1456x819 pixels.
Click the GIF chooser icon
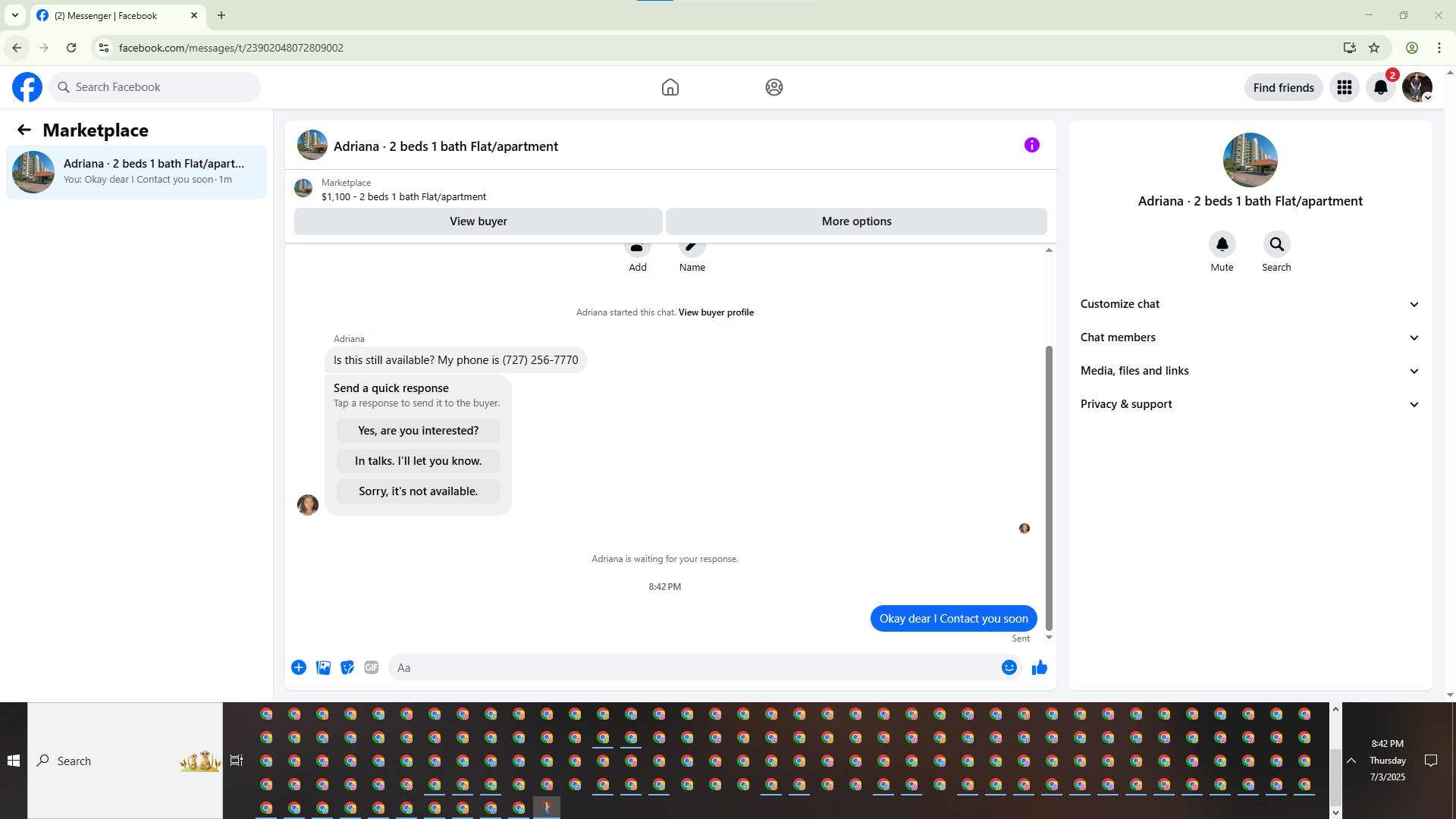tap(371, 667)
